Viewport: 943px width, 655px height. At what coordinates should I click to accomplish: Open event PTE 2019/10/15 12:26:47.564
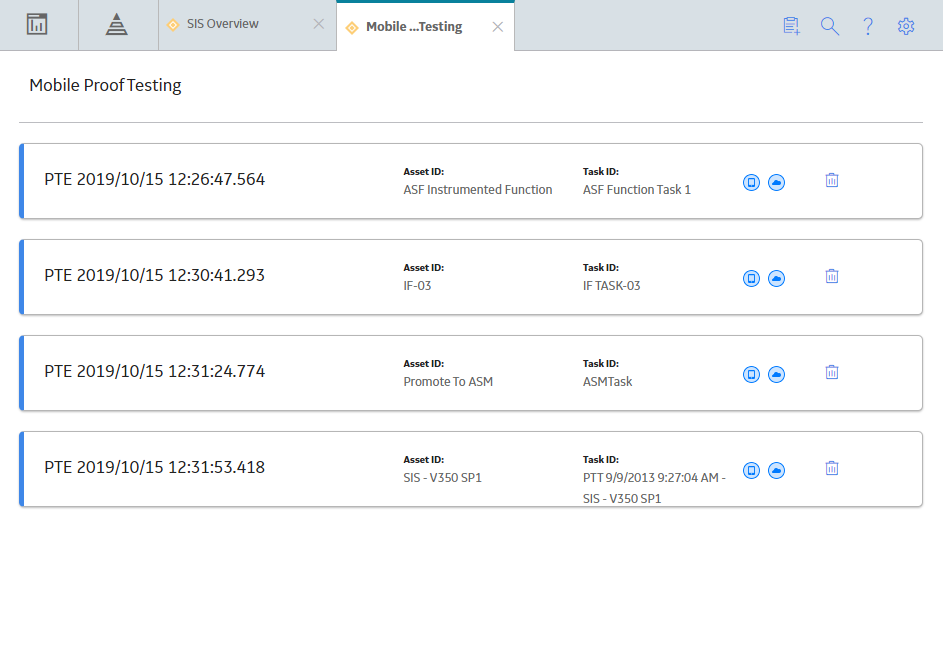click(x=155, y=179)
